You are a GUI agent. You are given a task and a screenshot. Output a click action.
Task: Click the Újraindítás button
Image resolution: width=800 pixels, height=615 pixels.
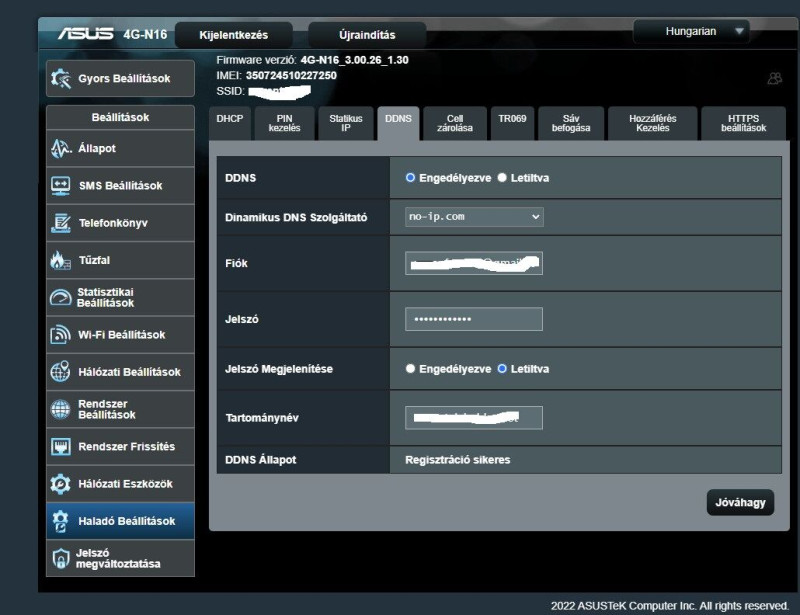click(367, 35)
